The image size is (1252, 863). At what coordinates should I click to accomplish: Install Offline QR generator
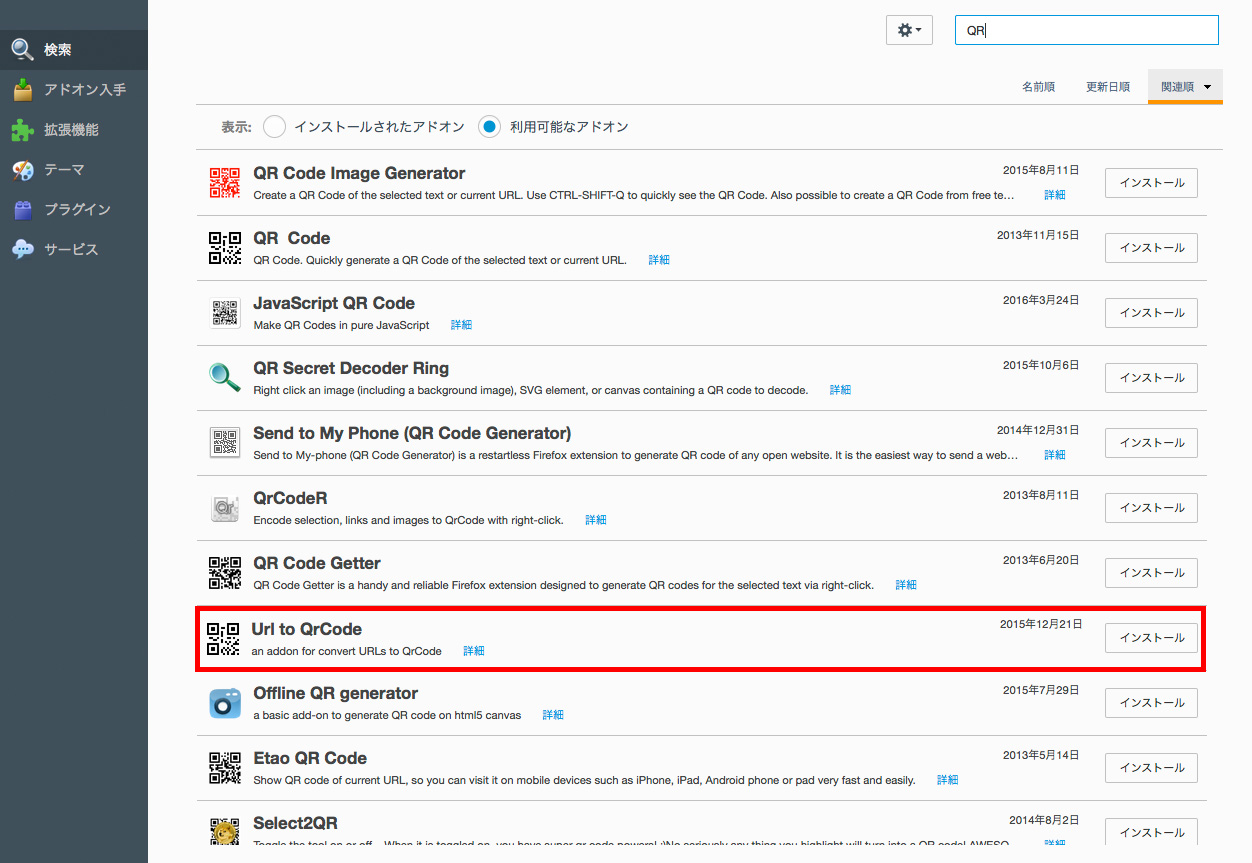1151,703
